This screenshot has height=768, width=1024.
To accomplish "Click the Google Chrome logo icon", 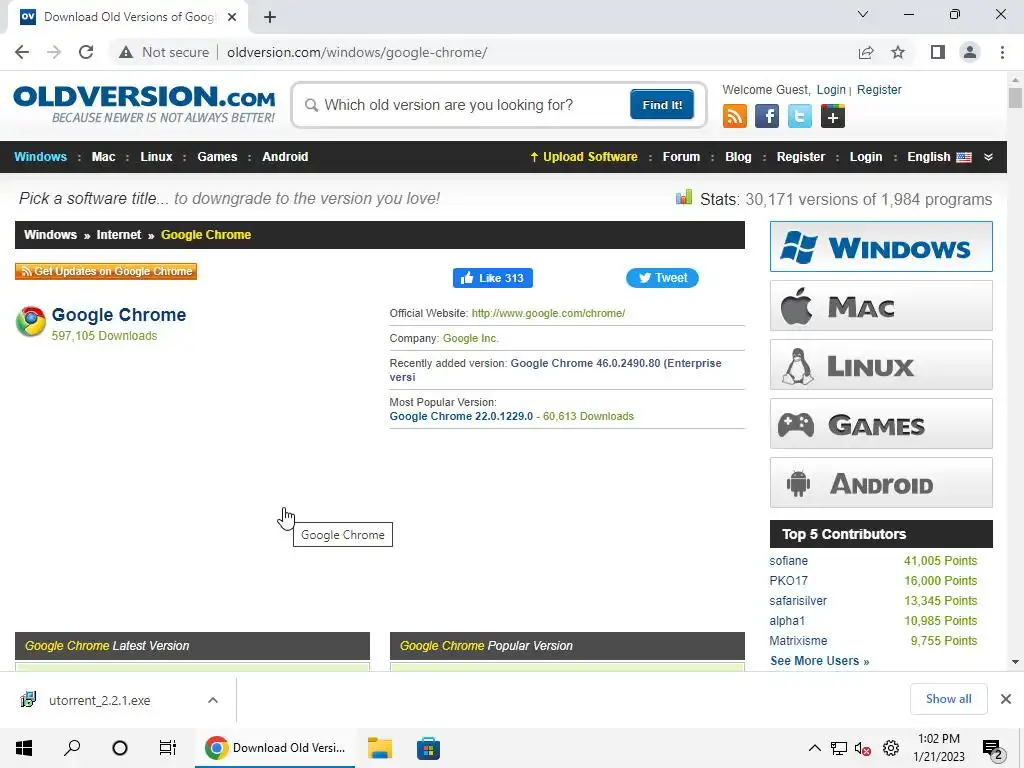I will (31, 321).
